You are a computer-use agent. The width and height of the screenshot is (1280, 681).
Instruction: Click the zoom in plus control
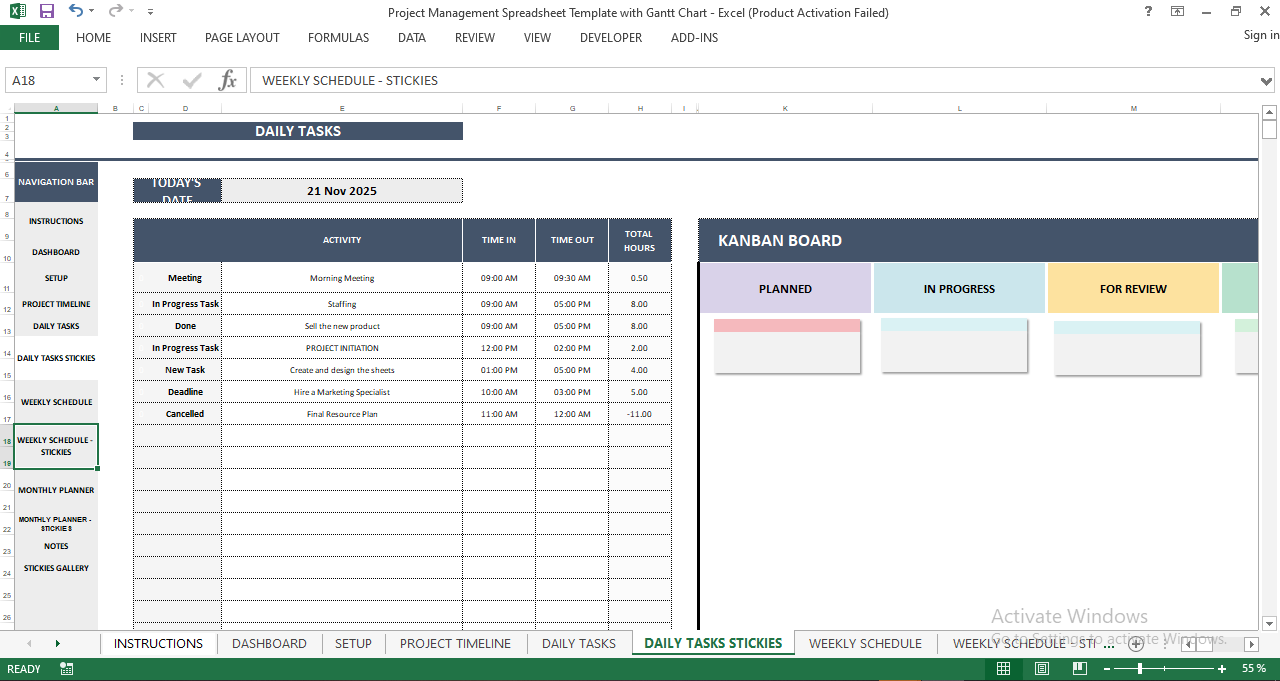pyautogui.click(x=1224, y=667)
